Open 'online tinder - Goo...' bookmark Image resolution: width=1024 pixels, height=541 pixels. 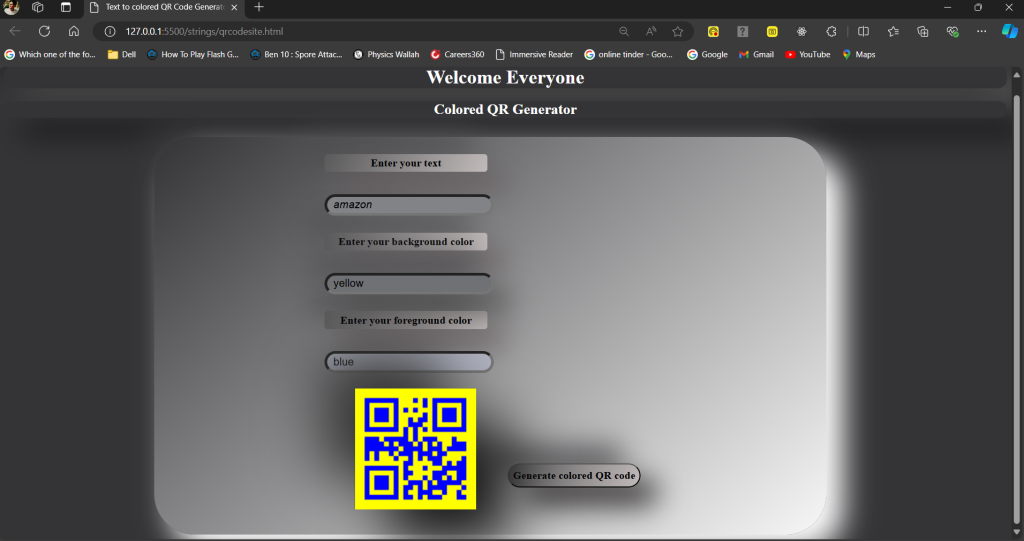click(x=628, y=55)
